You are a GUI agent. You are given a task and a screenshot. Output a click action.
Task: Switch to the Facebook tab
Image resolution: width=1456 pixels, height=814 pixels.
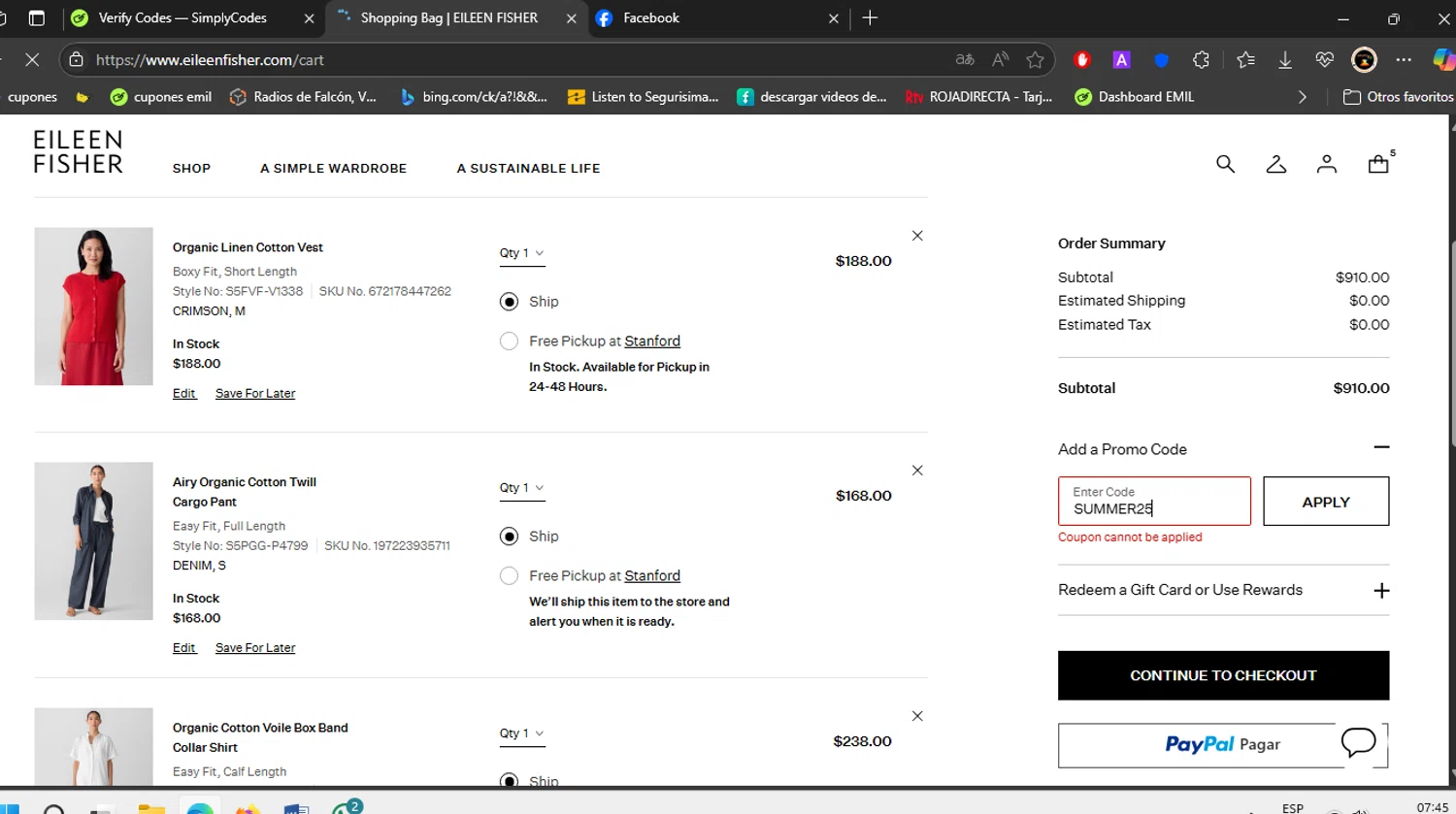pos(716,18)
